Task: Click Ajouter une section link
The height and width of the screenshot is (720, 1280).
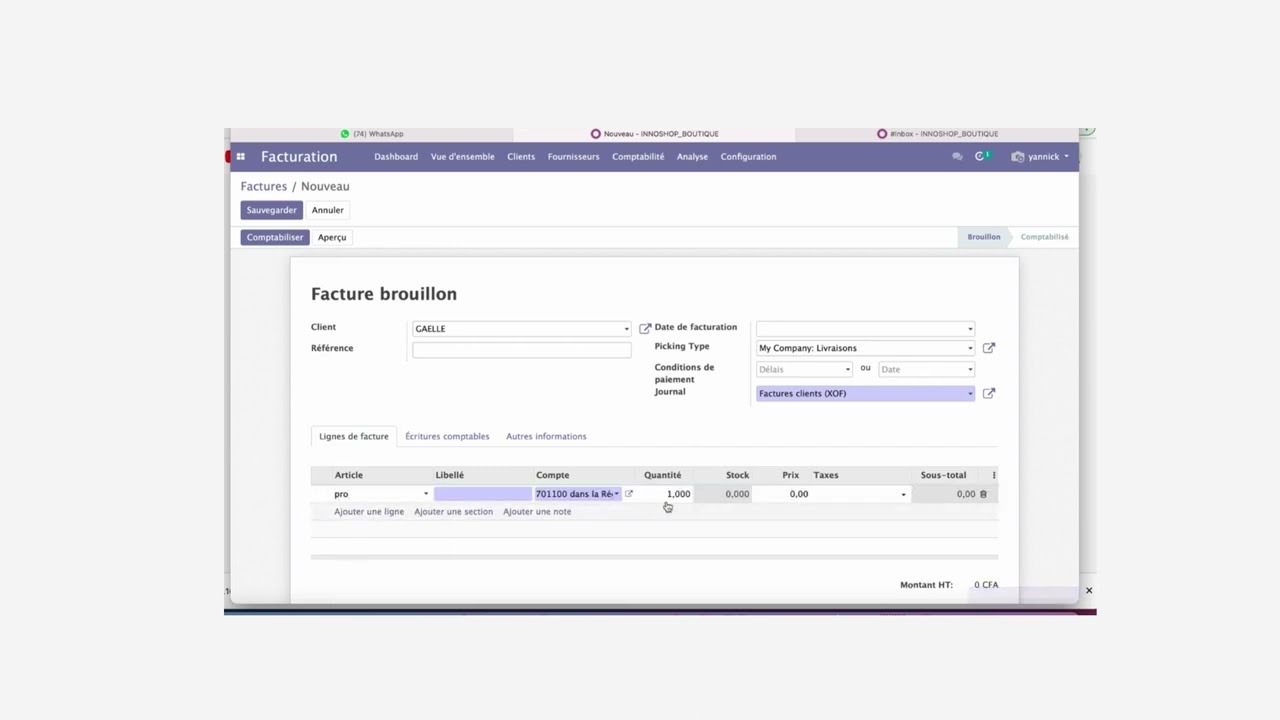Action: (x=453, y=512)
